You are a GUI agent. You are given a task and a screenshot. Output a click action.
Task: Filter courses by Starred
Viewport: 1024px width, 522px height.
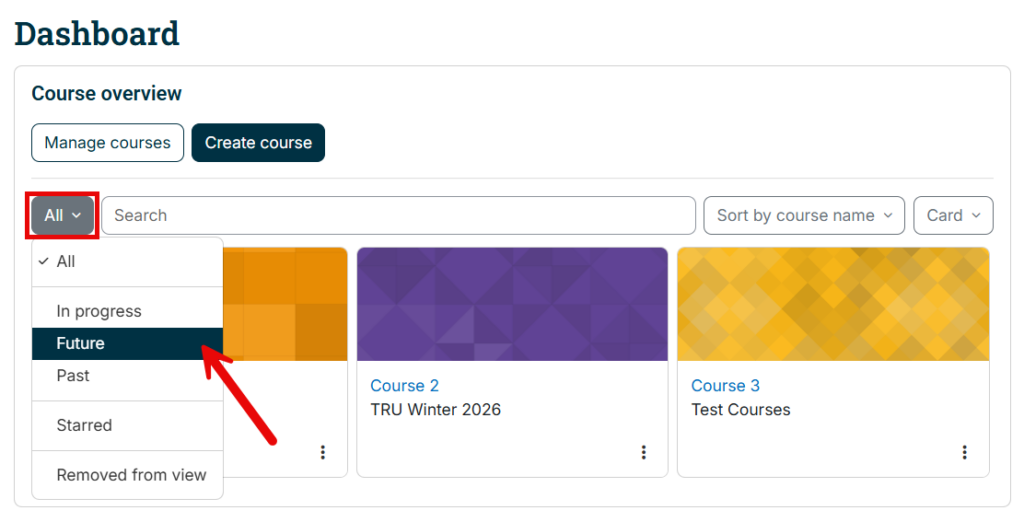click(127, 425)
